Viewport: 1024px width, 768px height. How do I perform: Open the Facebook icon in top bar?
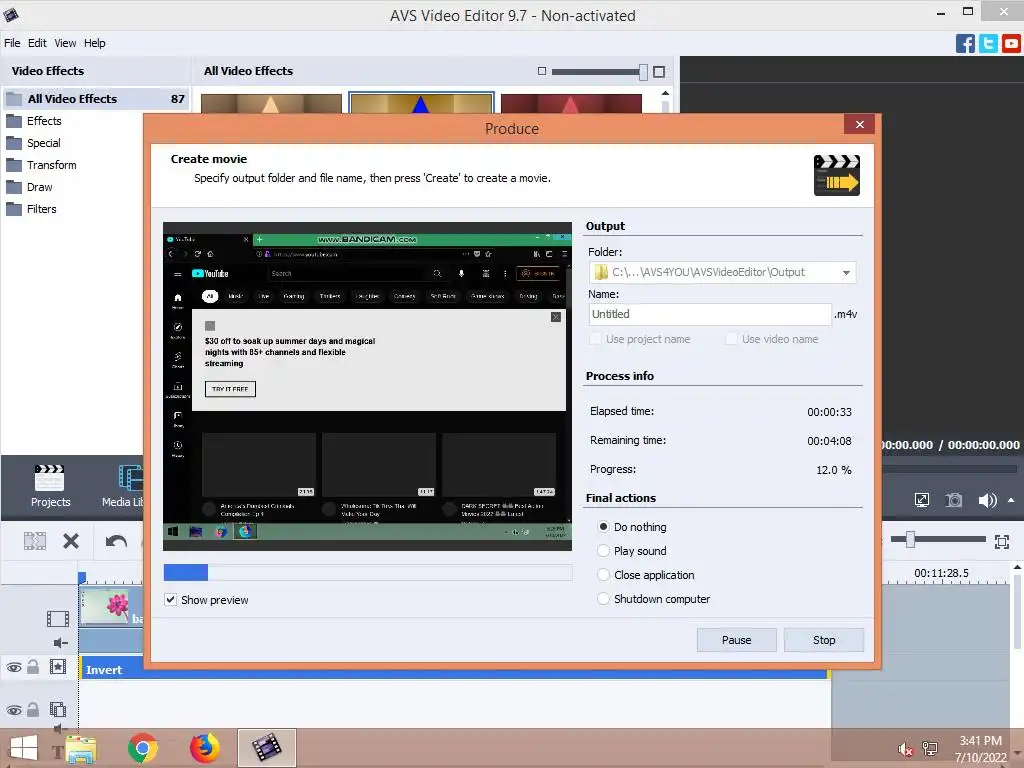pyautogui.click(x=965, y=44)
